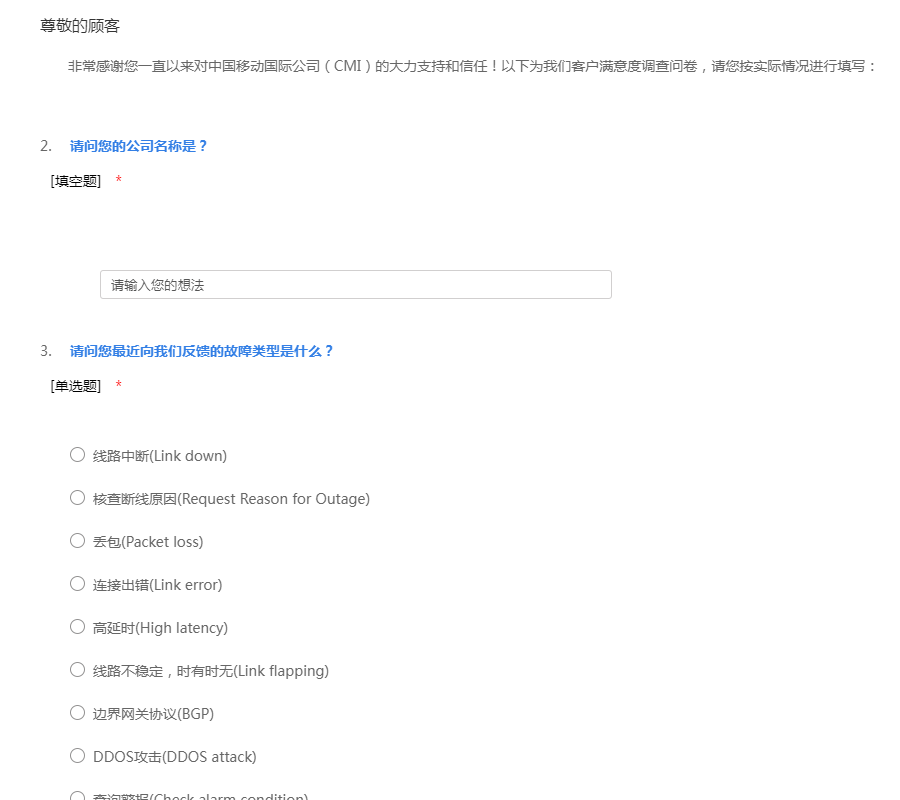
Task: Click the DDOS攻击(DDOS attack) label text
Action: pos(174,757)
